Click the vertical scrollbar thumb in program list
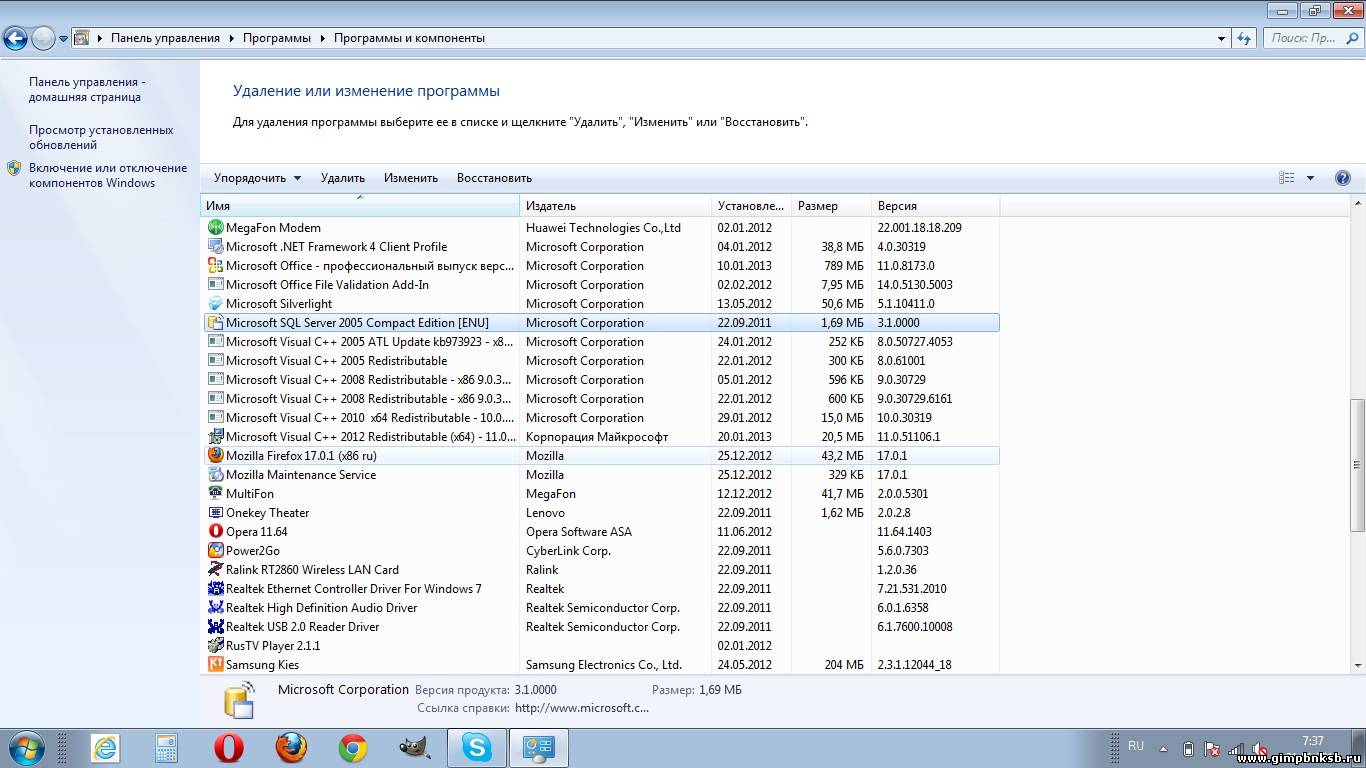This screenshot has width=1366, height=768. [1357, 466]
